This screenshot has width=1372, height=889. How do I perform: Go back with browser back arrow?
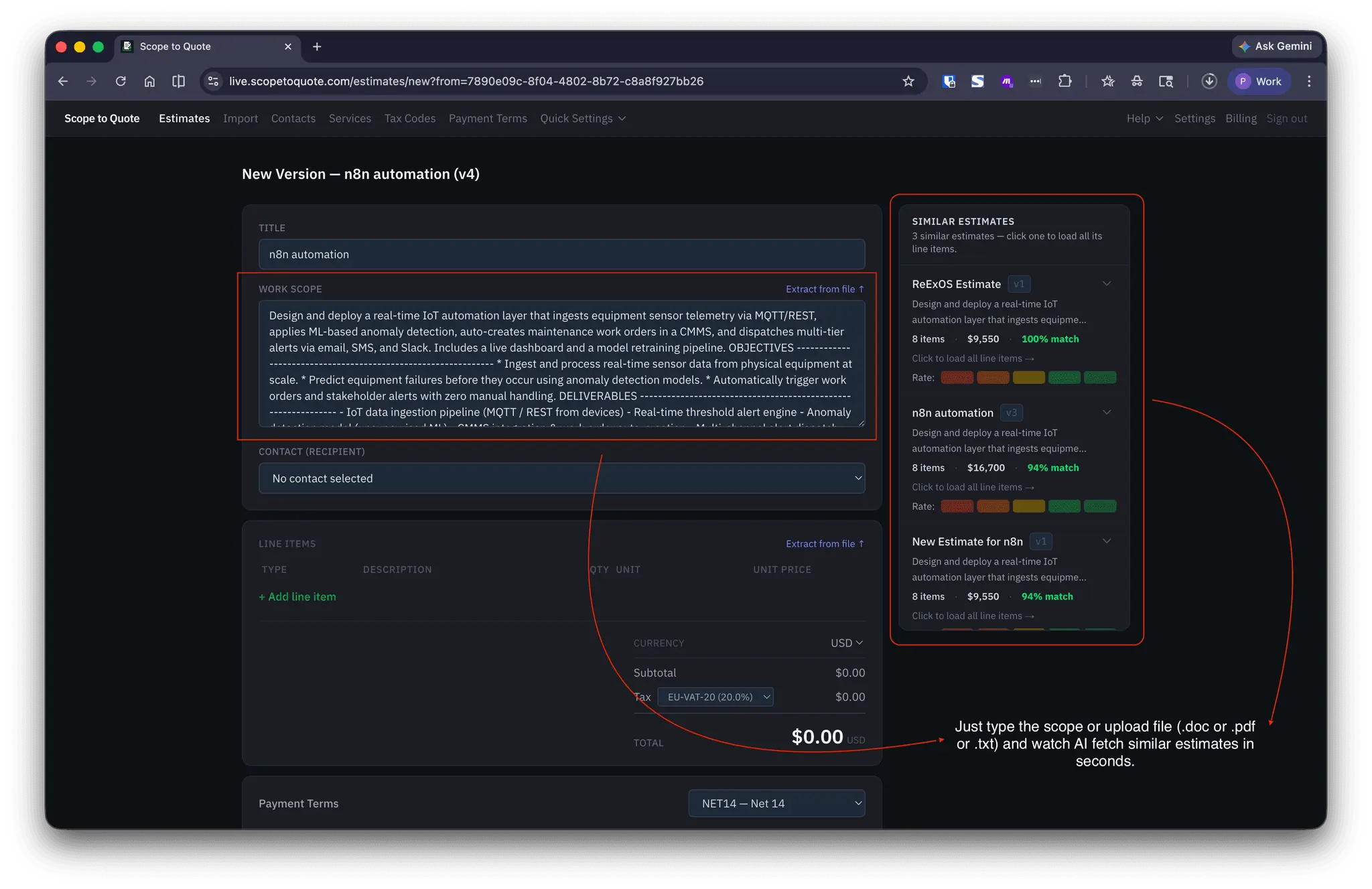pyautogui.click(x=63, y=81)
